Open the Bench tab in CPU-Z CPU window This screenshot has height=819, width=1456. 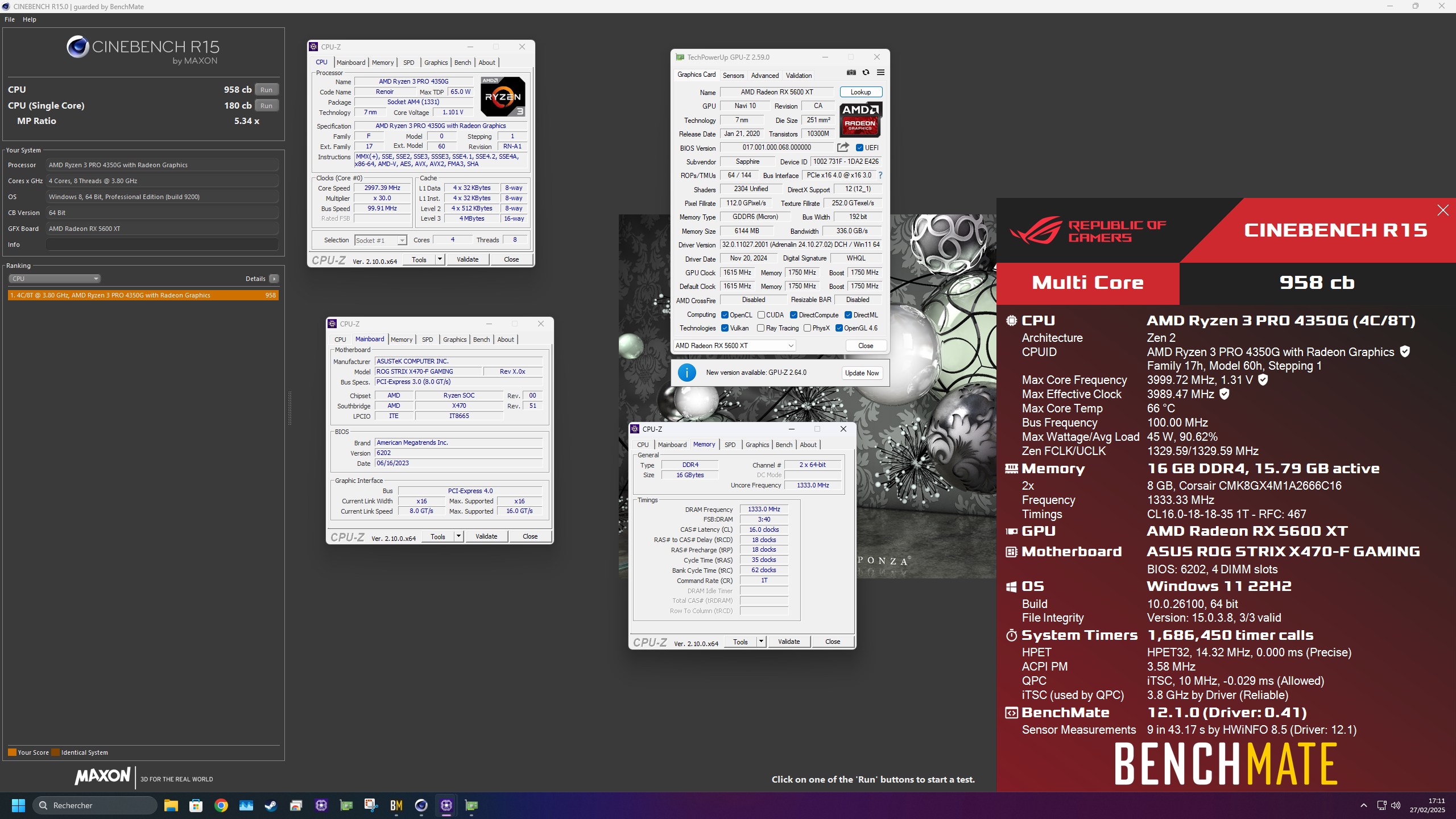coord(463,63)
